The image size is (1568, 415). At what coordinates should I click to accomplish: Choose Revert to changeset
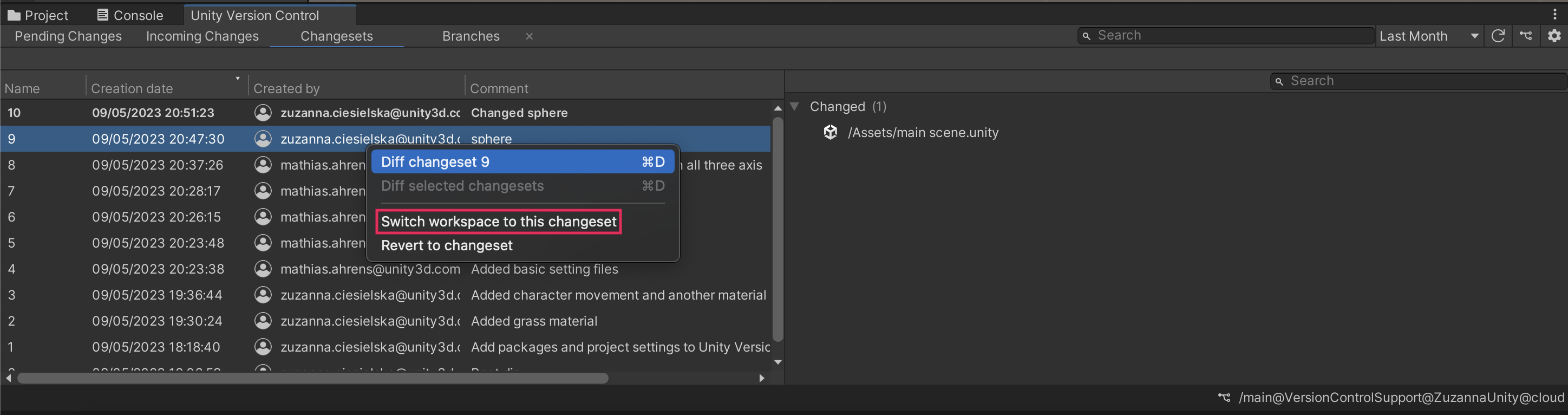tap(447, 245)
